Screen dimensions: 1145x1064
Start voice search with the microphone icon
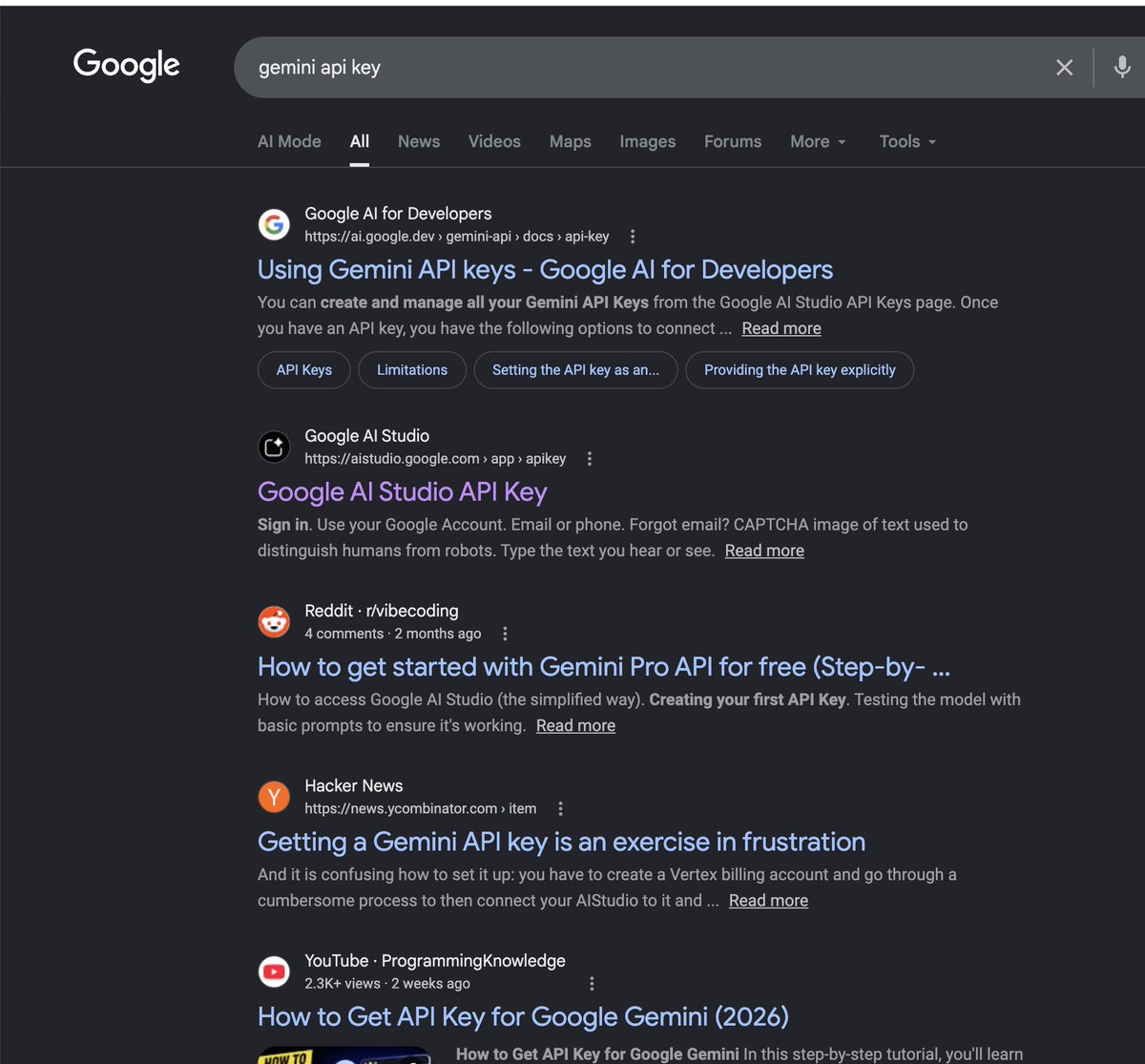click(1122, 67)
